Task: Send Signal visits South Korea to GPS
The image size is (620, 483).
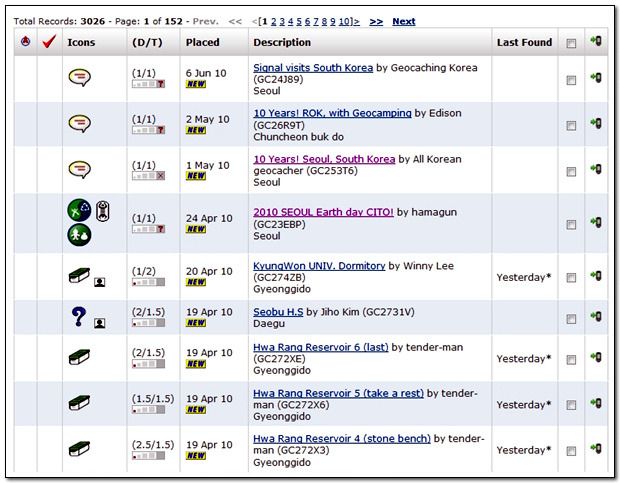Action: tap(596, 77)
